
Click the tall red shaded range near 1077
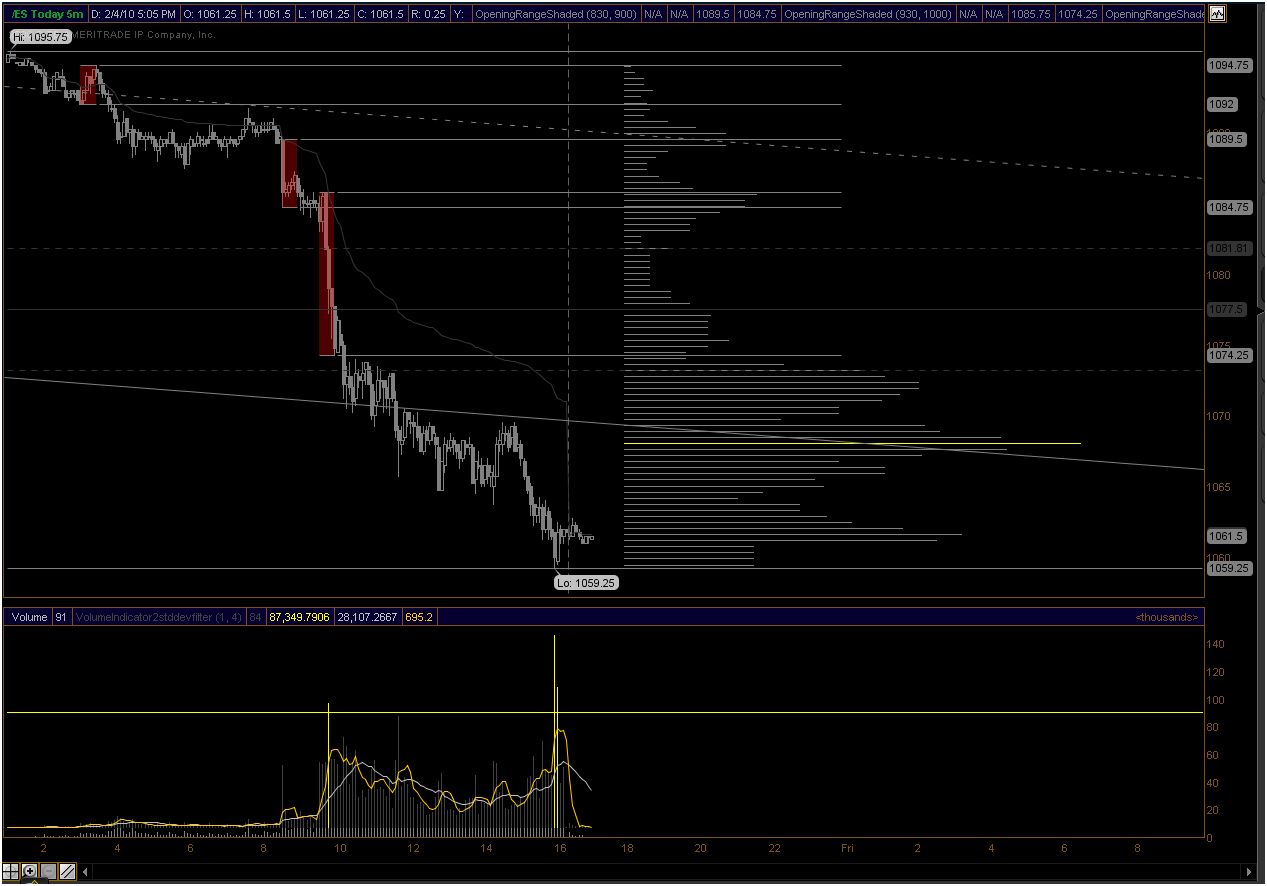[x=326, y=275]
